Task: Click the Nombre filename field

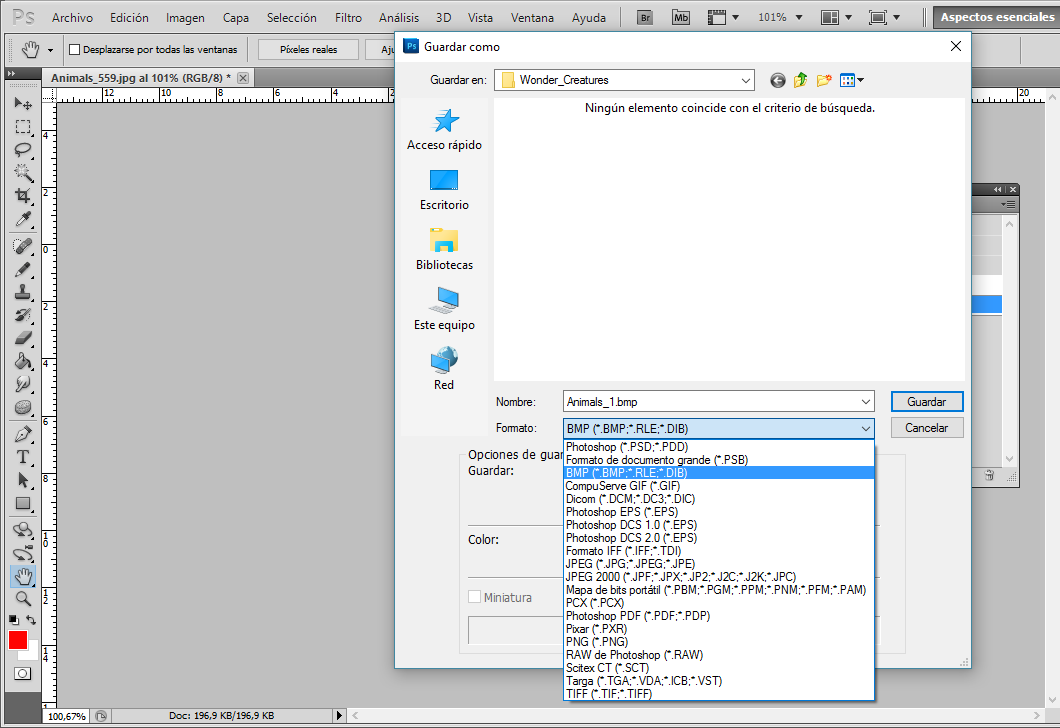Action: [x=710, y=402]
